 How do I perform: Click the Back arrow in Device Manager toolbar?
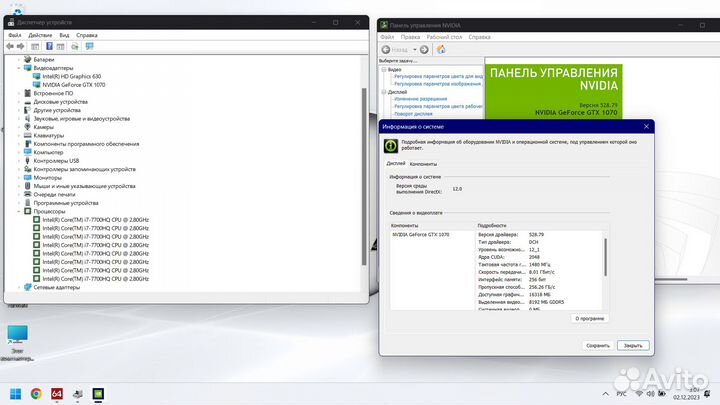pos(10,46)
